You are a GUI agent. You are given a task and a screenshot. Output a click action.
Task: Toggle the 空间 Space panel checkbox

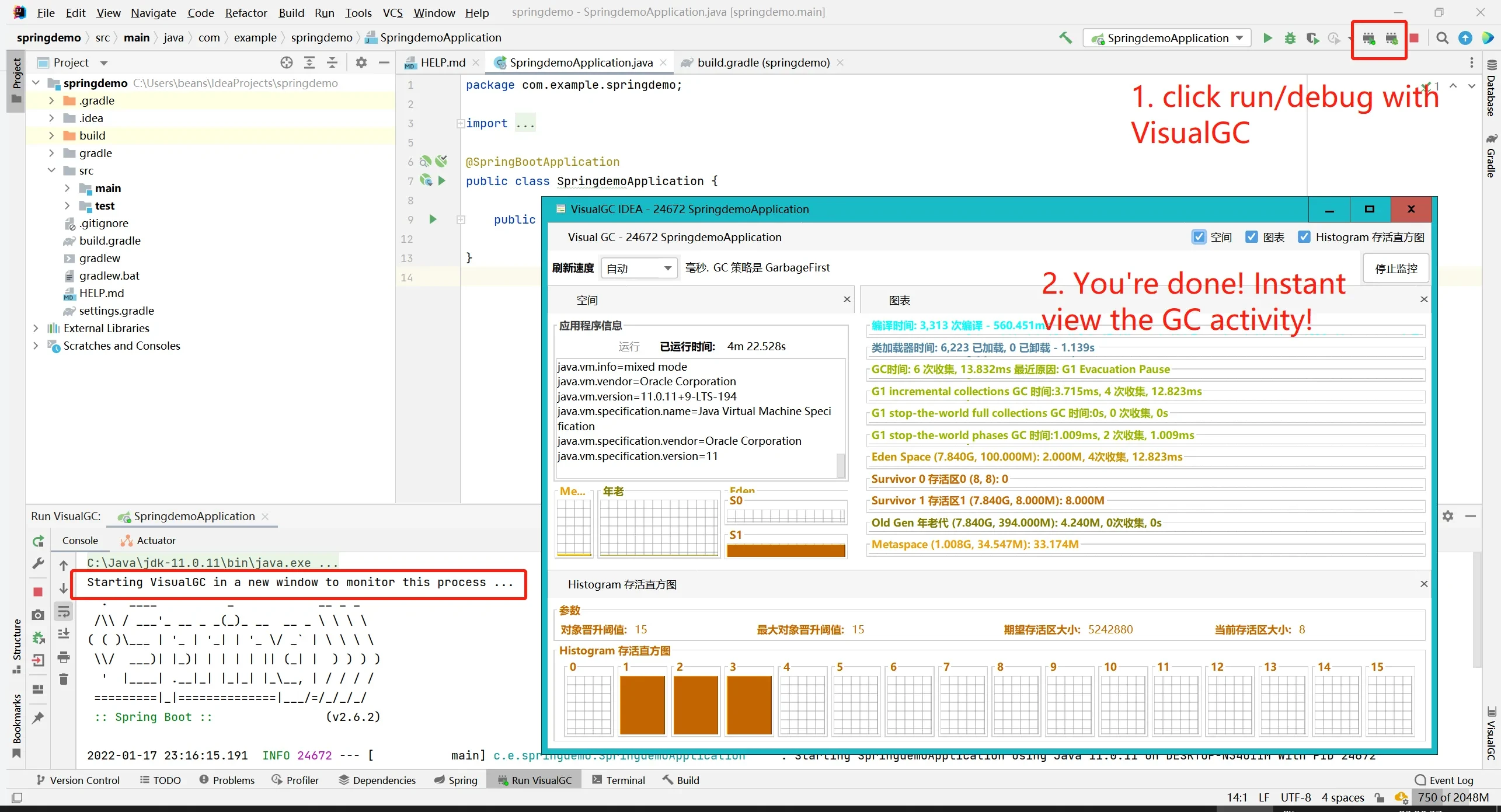point(1198,237)
